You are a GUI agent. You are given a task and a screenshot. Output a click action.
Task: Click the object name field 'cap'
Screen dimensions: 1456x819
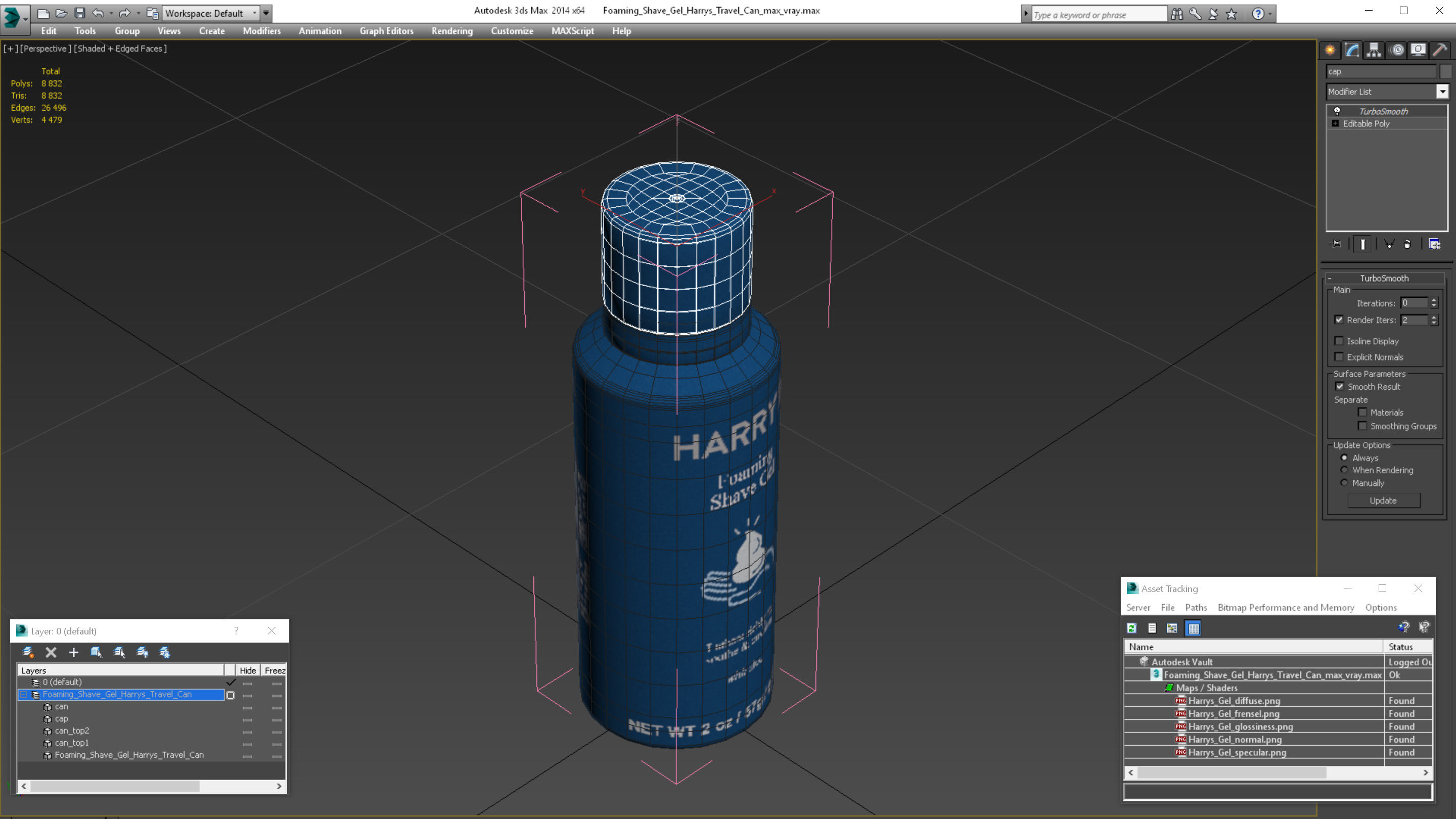pos(1381,71)
